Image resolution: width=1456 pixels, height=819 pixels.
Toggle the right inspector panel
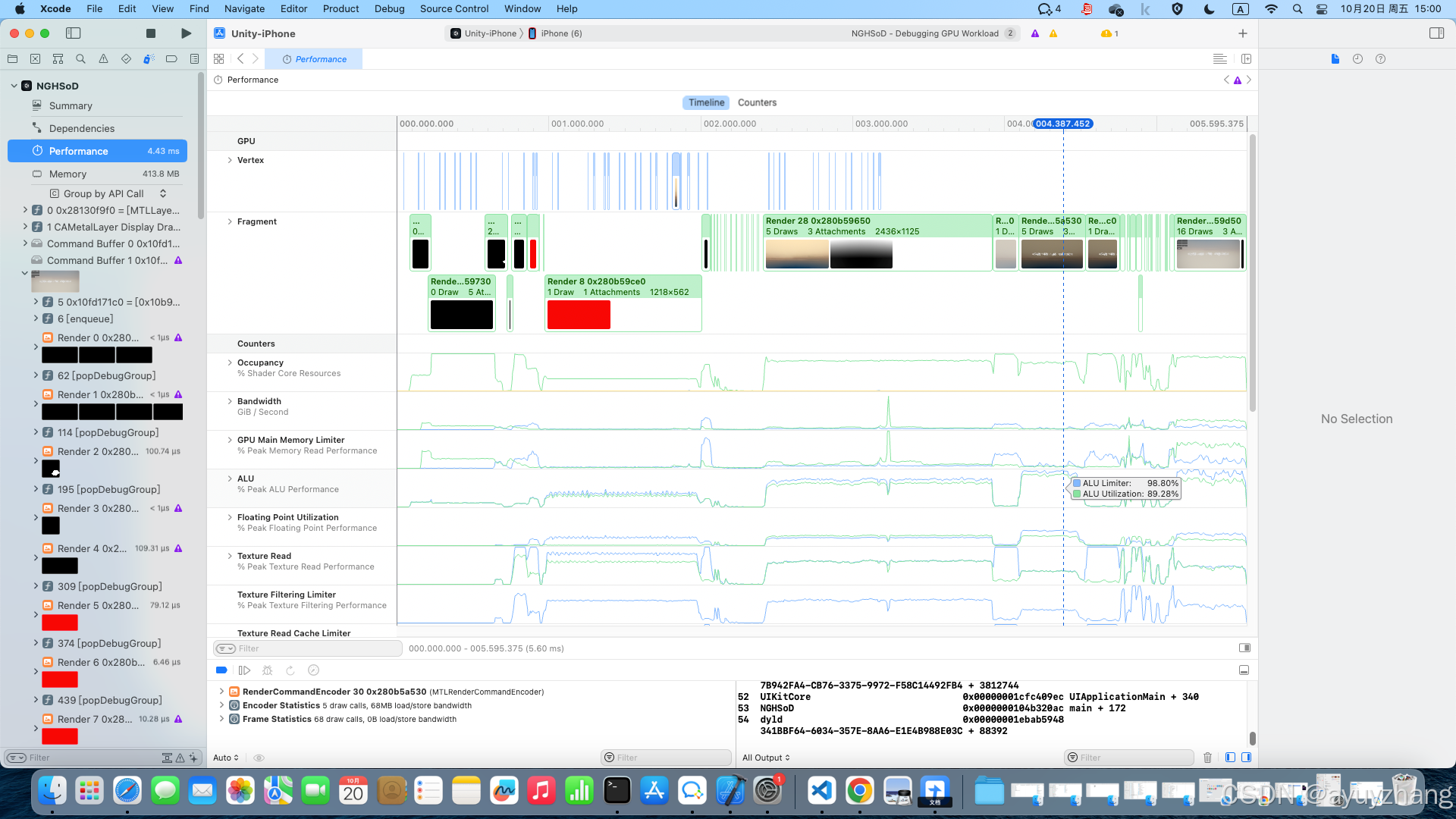(1436, 33)
